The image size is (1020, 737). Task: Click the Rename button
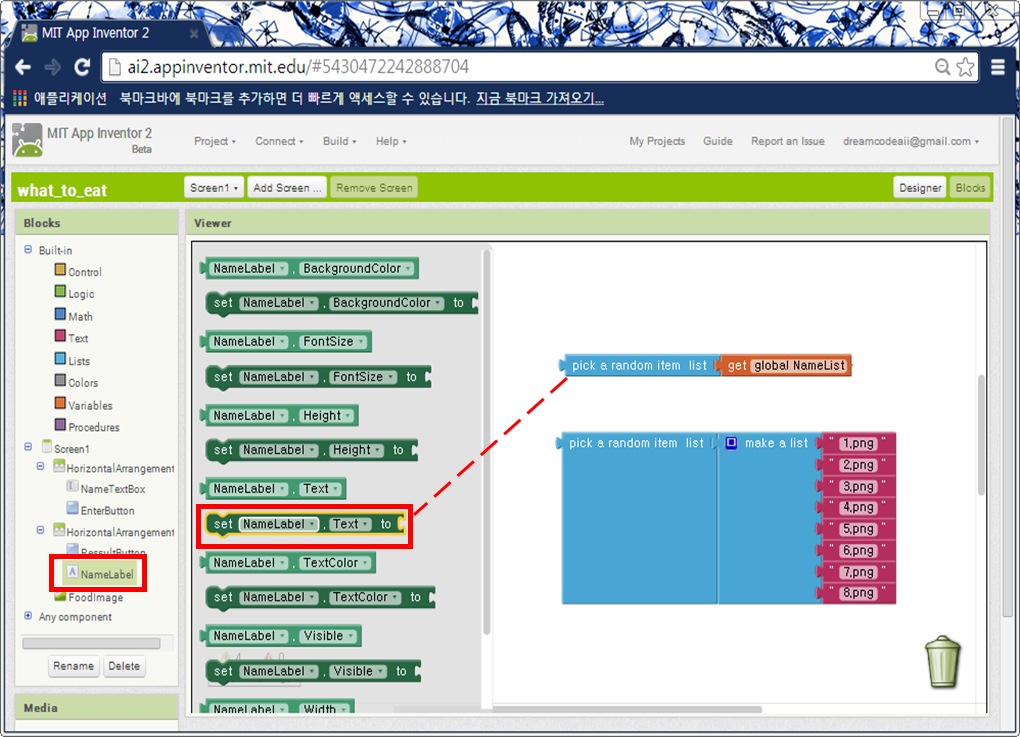[74, 666]
